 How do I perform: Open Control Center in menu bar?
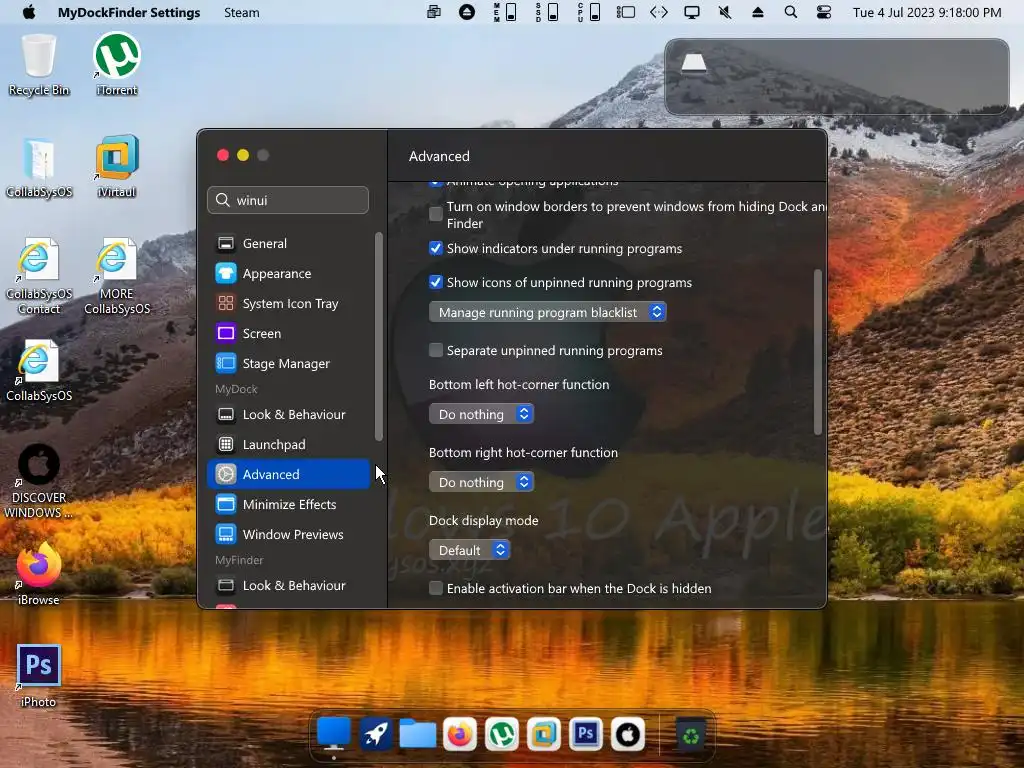[824, 12]
